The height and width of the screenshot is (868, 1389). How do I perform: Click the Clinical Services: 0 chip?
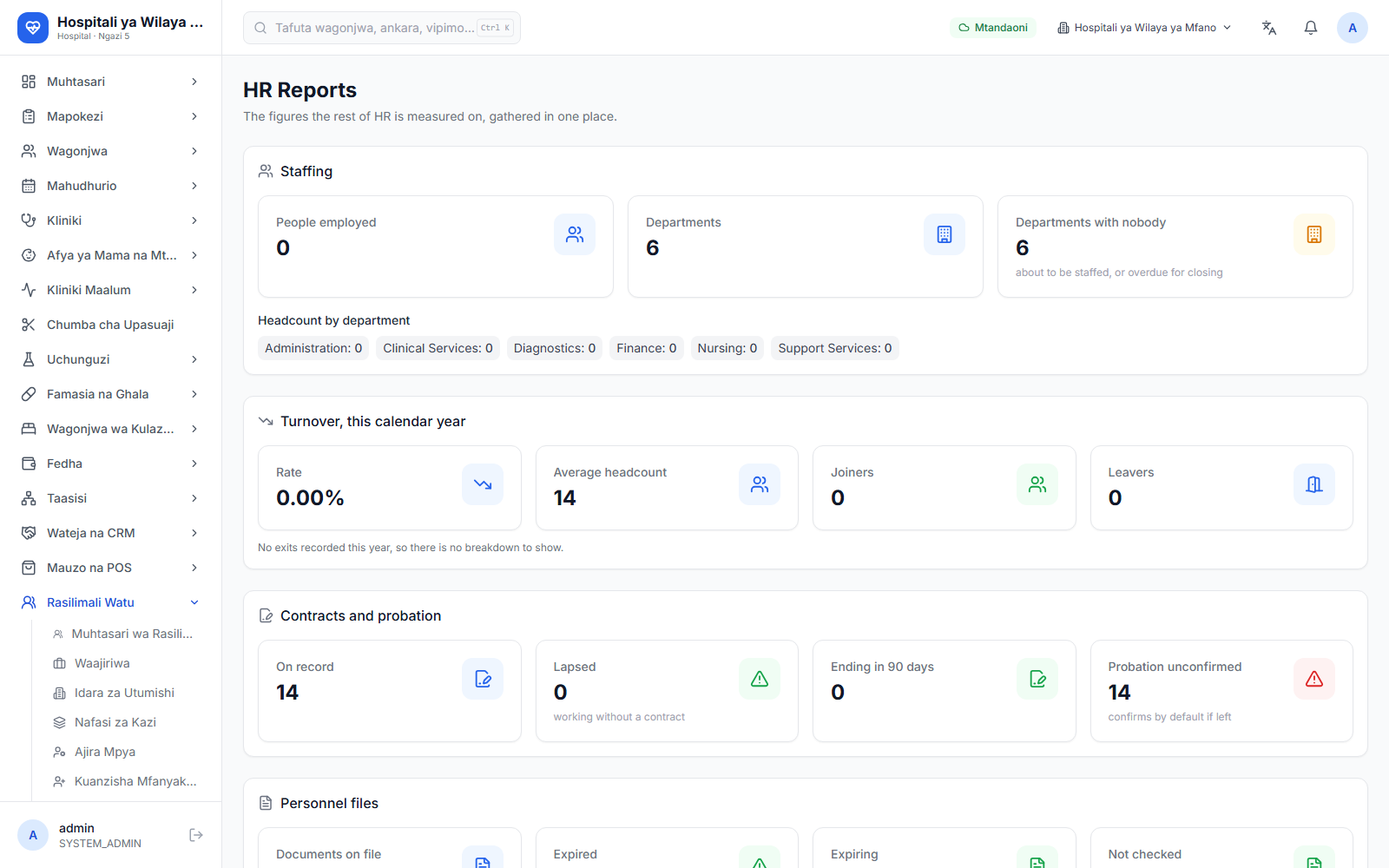438,348
